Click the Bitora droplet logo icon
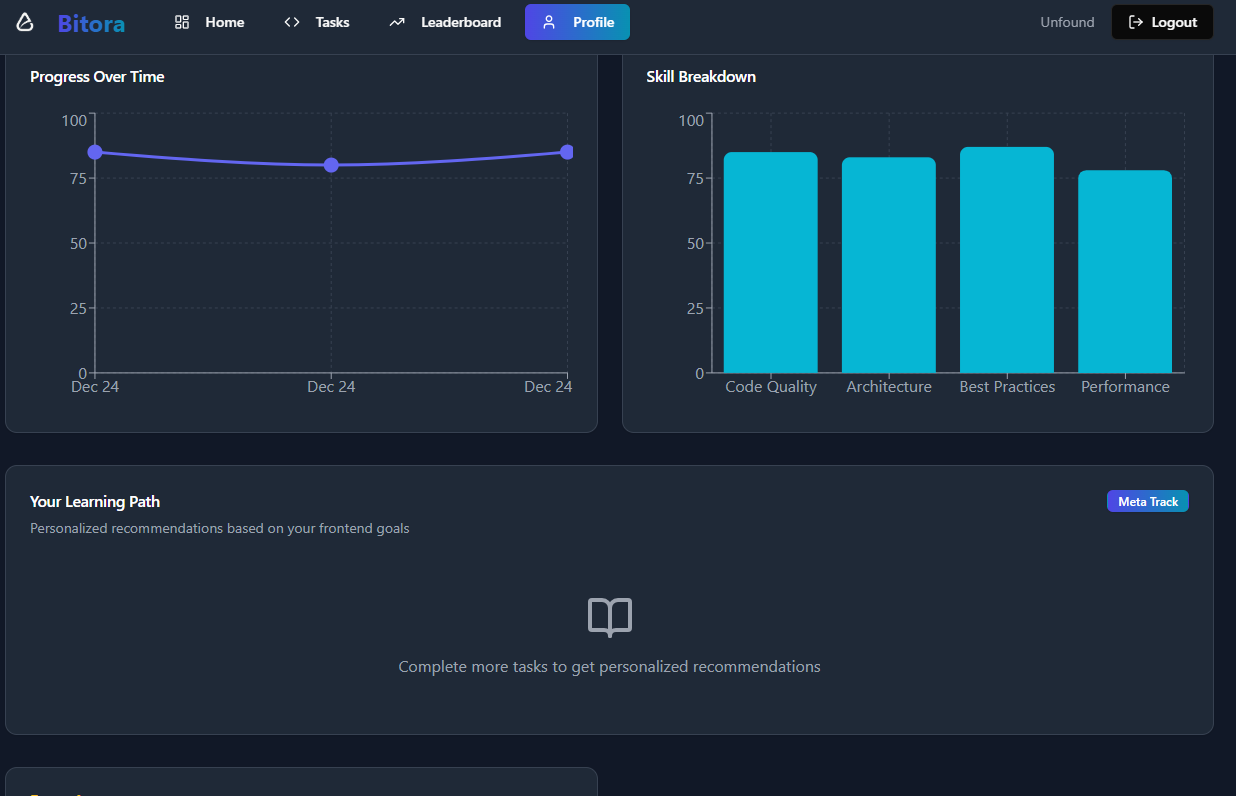Screen dimensions: 1236x796 (x=25, y=21)
